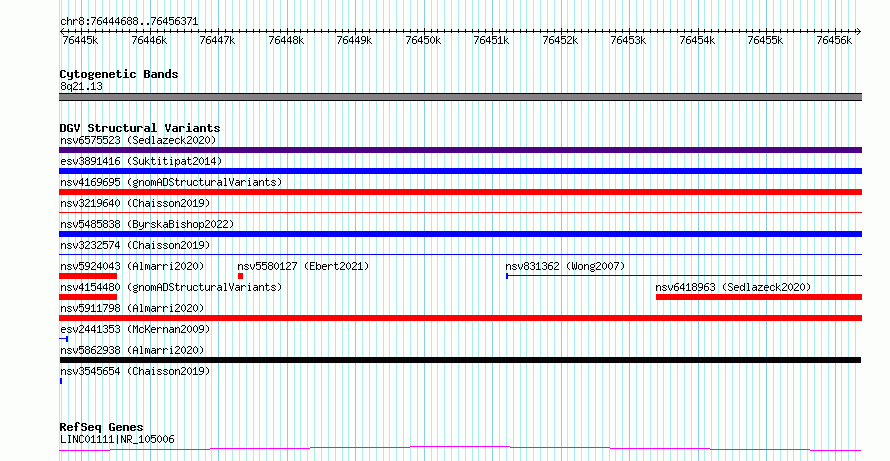
Task: Click the gray 8q21.13 cytogenetic band bar
Action: point(460,97)
